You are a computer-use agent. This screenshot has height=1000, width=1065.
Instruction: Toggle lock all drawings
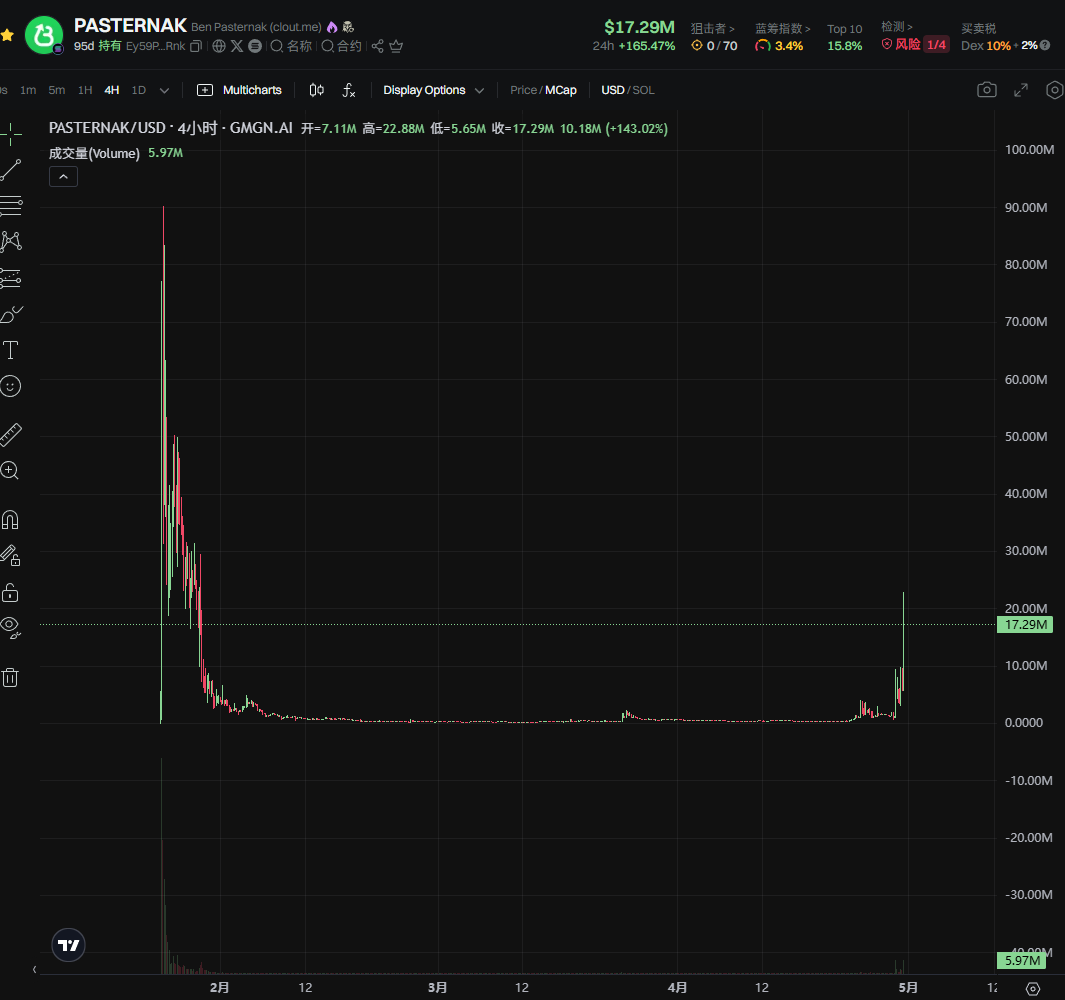(10, 592)
